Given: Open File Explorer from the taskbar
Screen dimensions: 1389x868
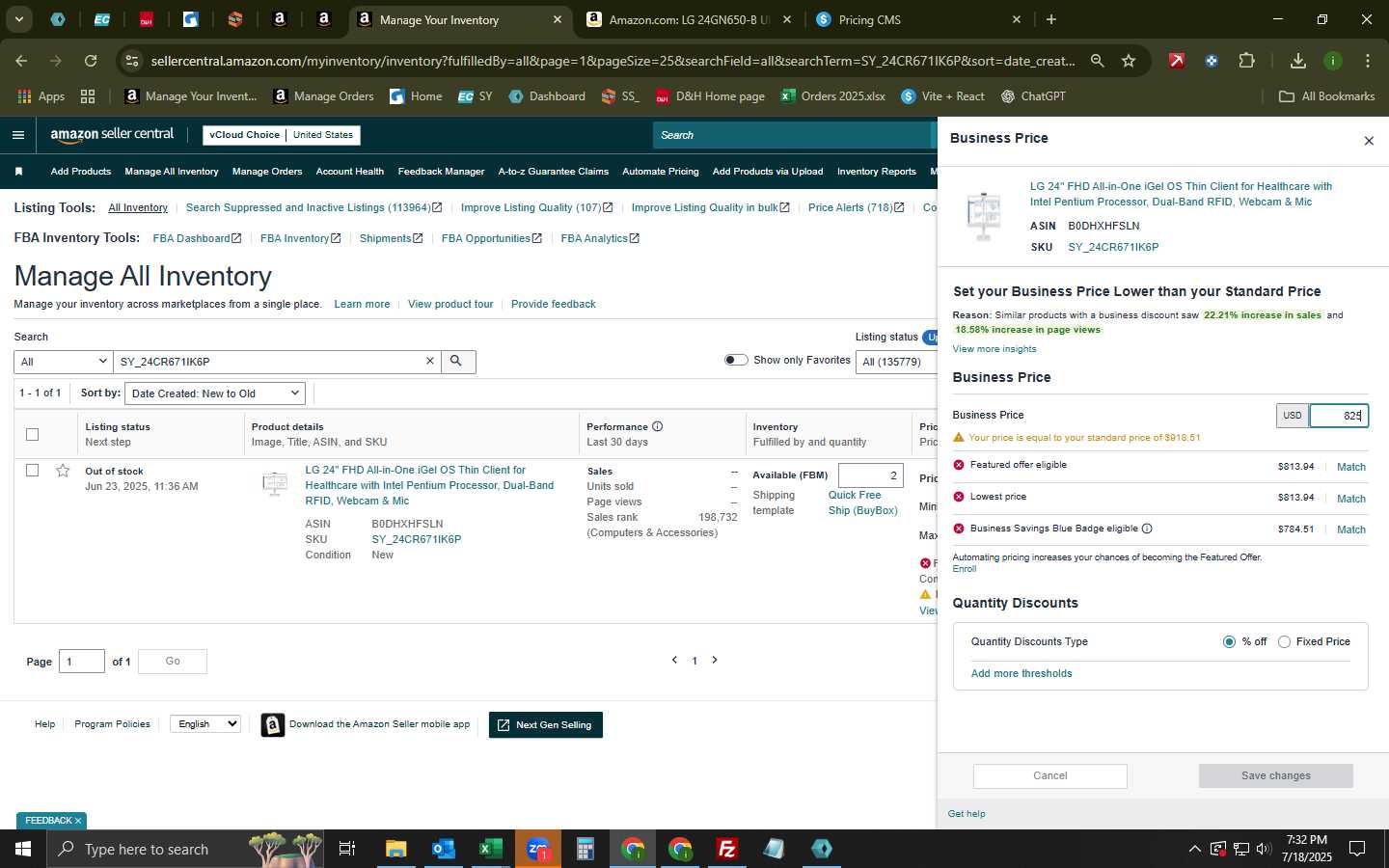Looking at the screenshot, I should click(395, 849).
